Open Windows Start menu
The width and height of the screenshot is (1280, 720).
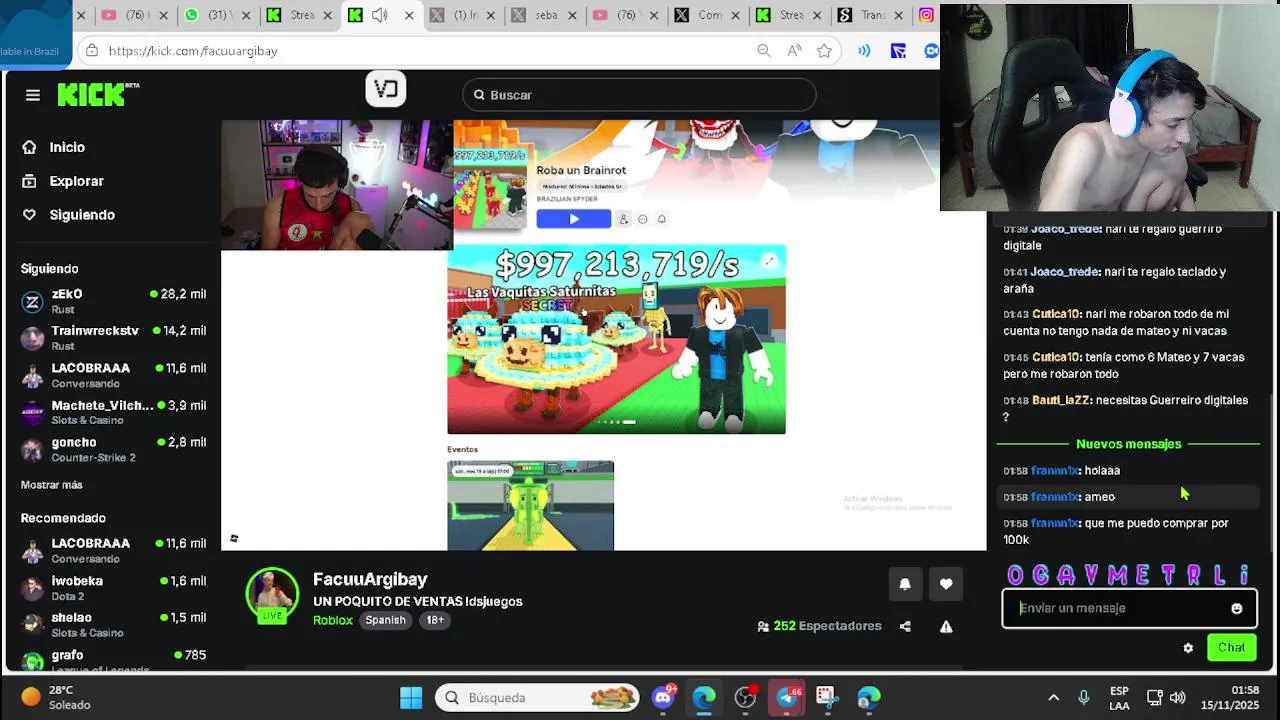click(411, 697)
